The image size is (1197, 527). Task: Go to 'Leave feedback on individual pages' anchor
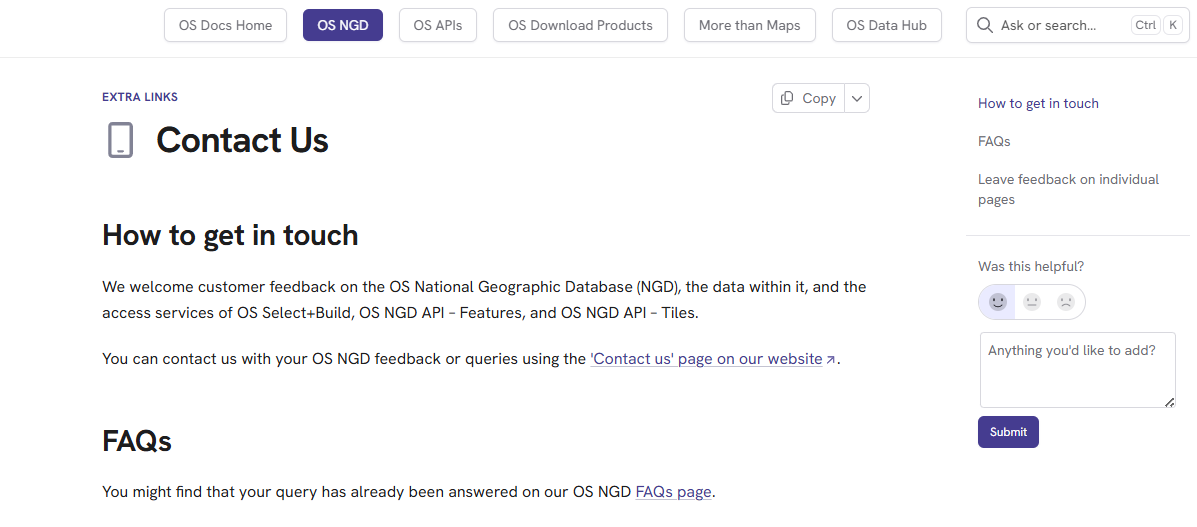pos(1068,189)
